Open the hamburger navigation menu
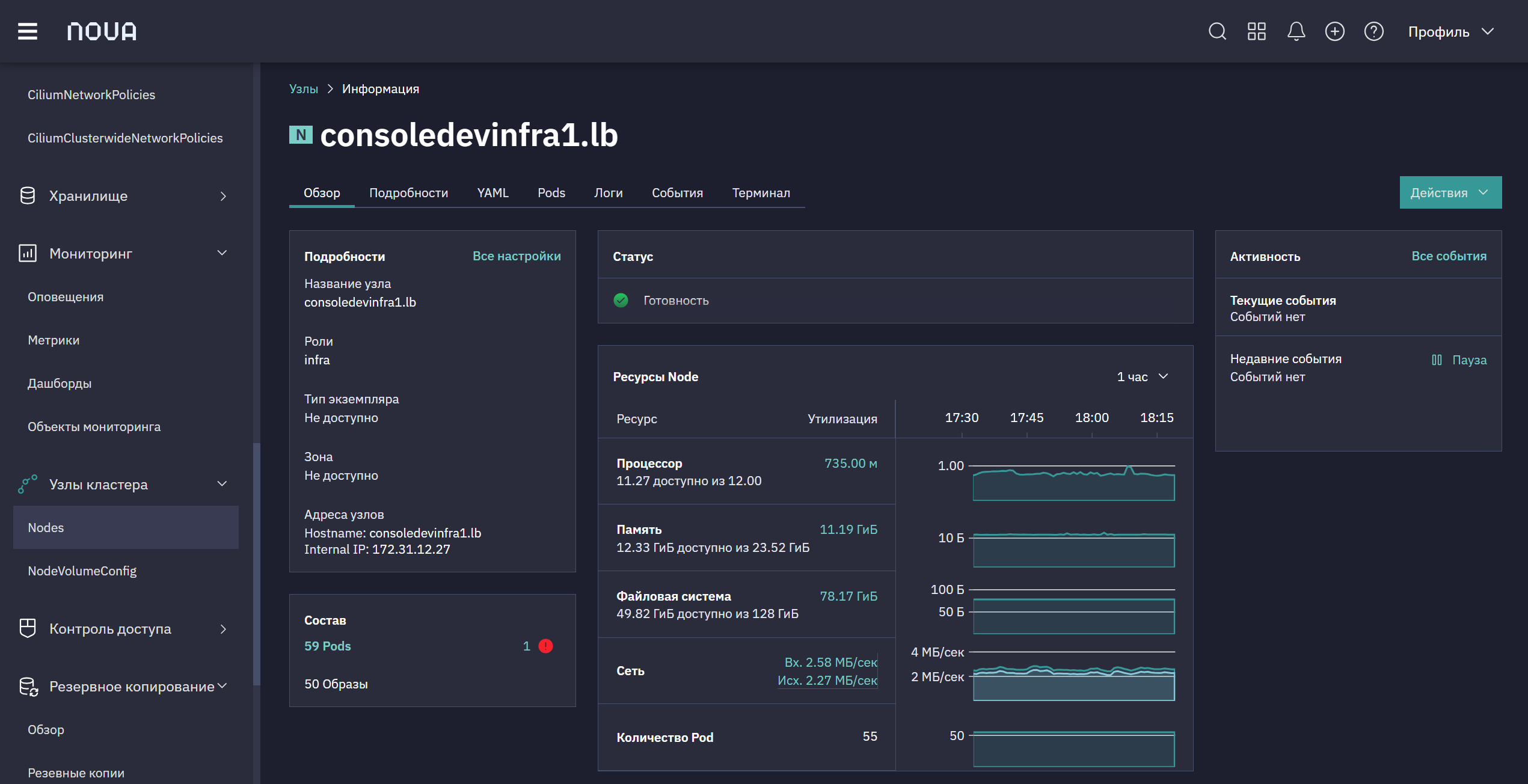This screenshot has height=784, width=1528. tap(28, 31)
